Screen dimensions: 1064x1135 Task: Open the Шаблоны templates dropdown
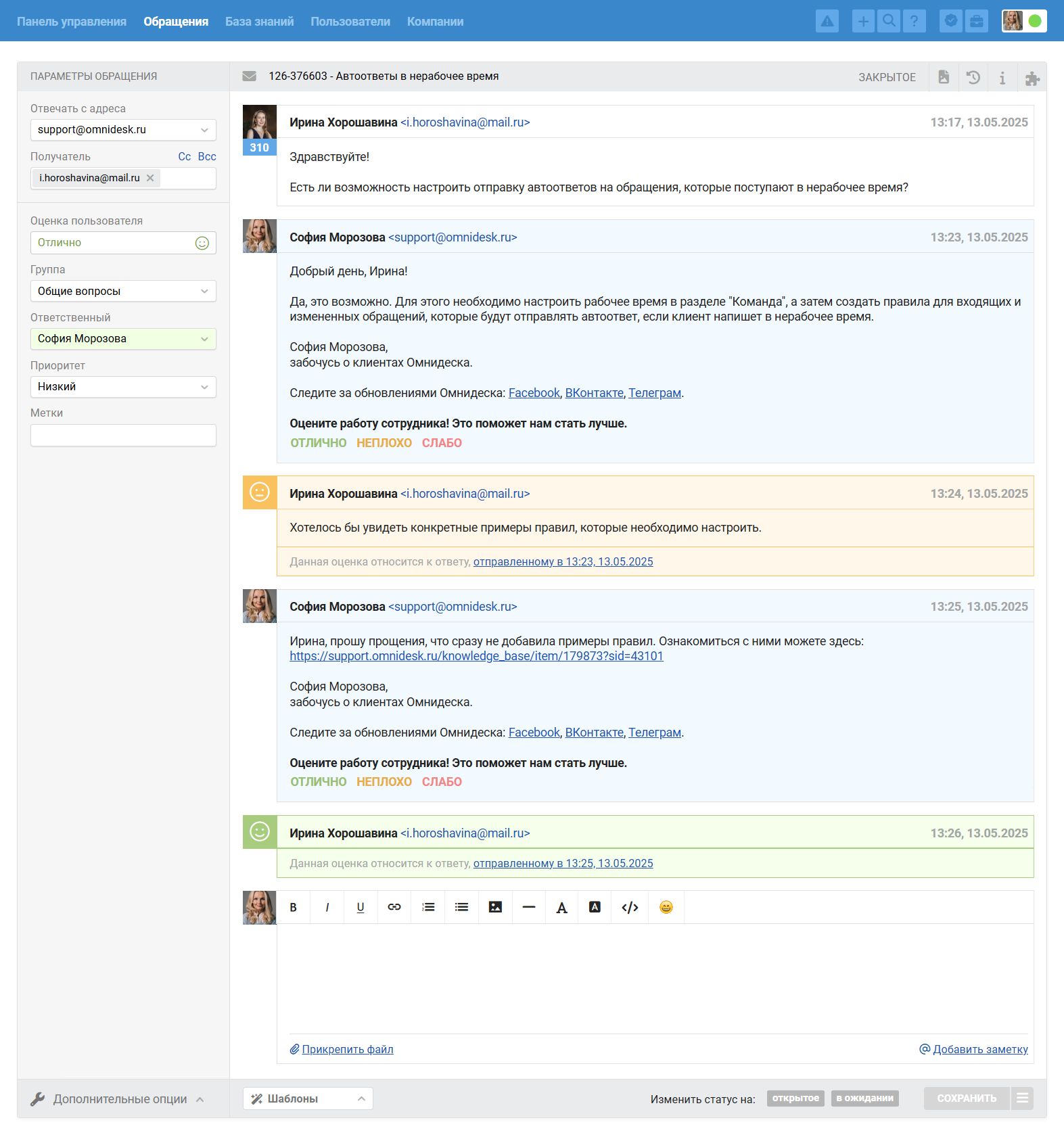coord(308,1098)
